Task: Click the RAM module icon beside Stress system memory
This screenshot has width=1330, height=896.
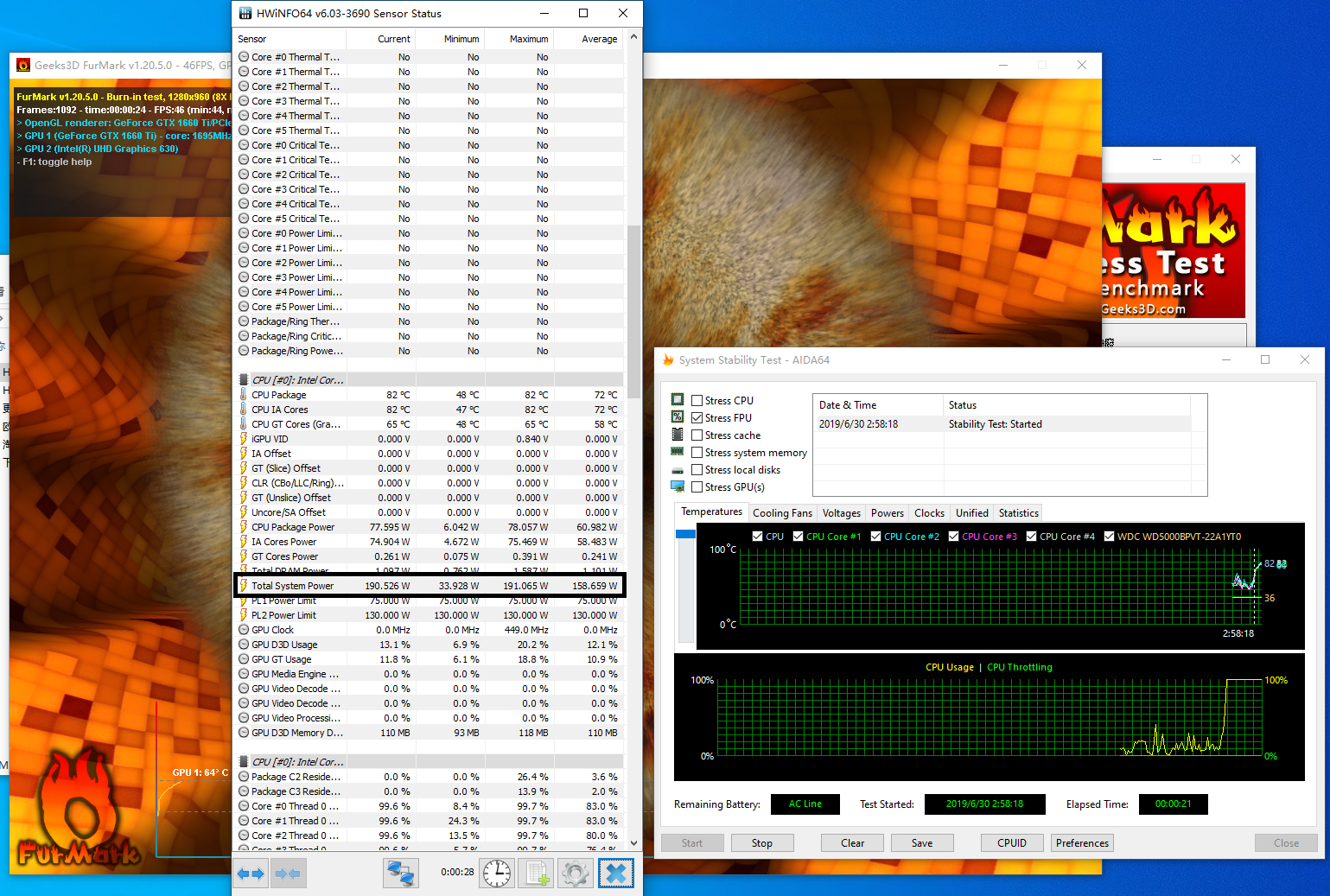Action: coord(678,452)
